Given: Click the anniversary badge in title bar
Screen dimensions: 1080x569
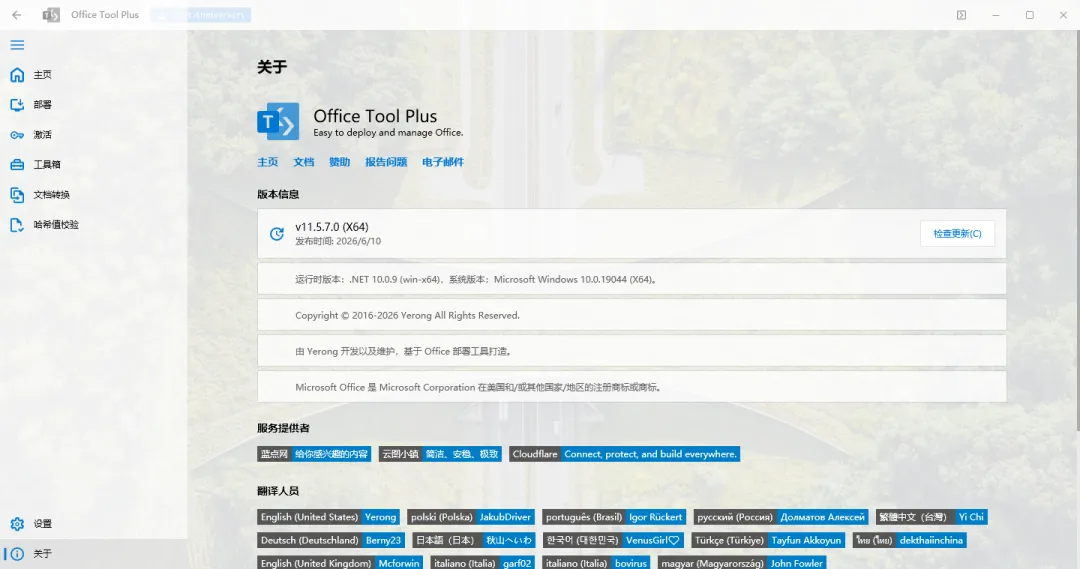Looking at the screenshot, I should [200, 14].
